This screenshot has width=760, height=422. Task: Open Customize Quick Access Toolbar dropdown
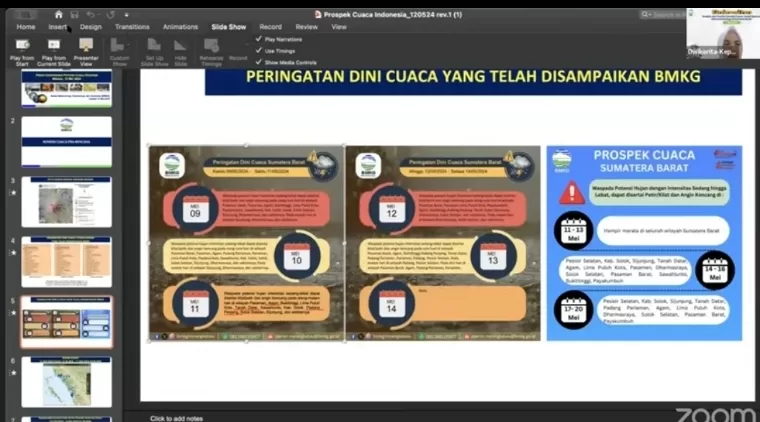pos(127,15)
